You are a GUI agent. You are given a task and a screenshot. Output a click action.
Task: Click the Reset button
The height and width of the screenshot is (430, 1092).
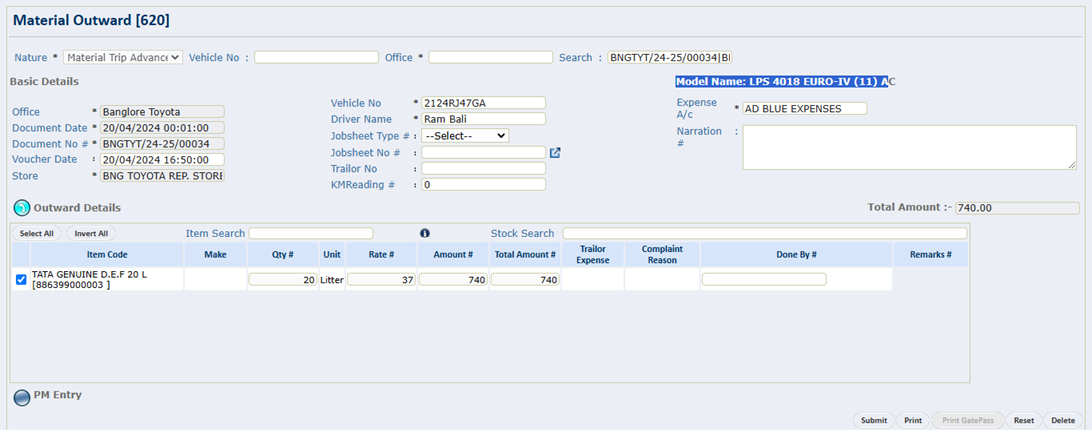coord(1023,421)
